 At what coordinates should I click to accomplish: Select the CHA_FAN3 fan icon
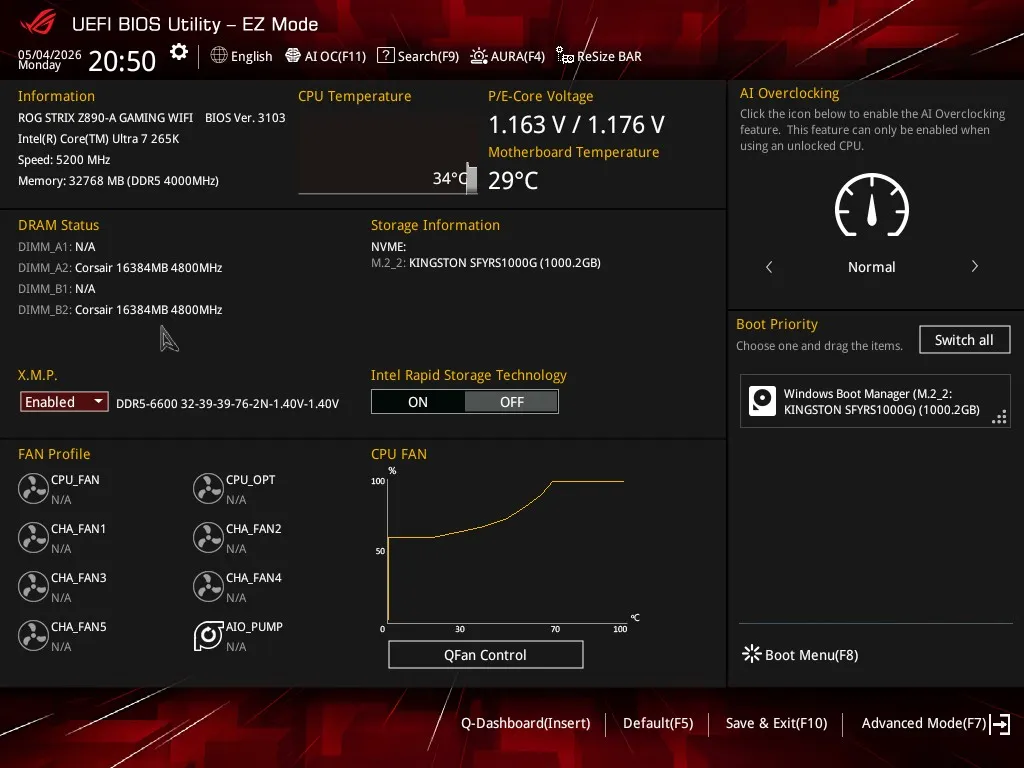pyautogui.click(x=33, y=586)
